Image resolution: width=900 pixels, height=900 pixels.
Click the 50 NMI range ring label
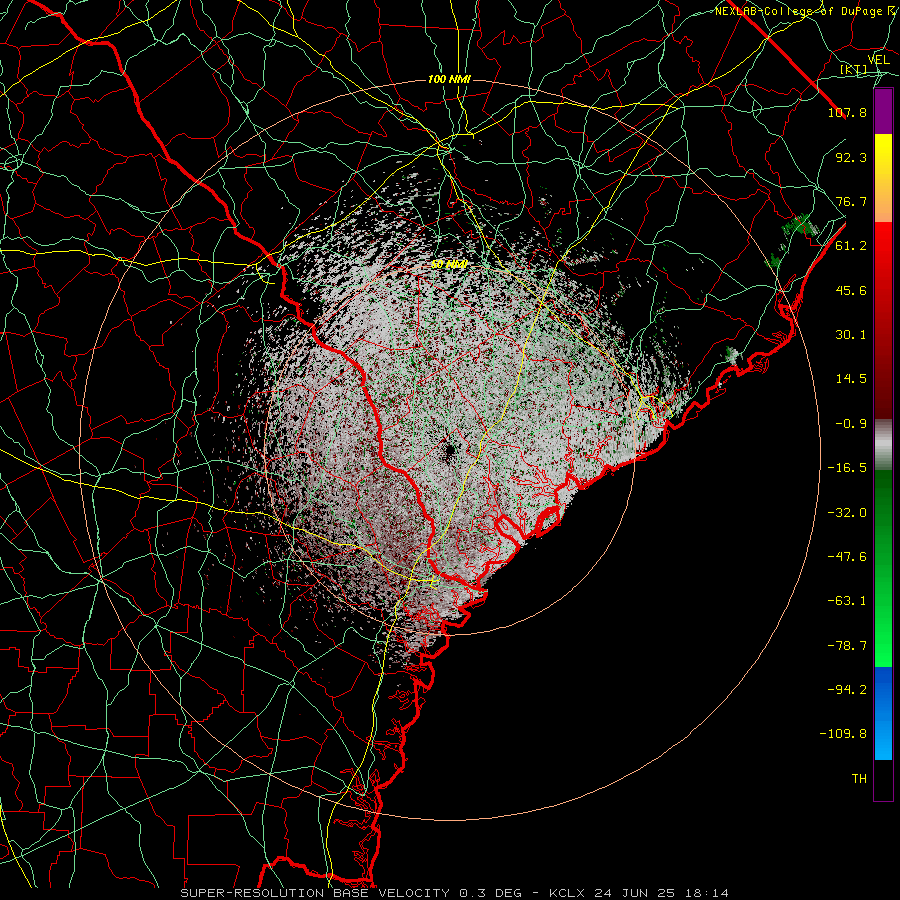(x=449, y=264)
